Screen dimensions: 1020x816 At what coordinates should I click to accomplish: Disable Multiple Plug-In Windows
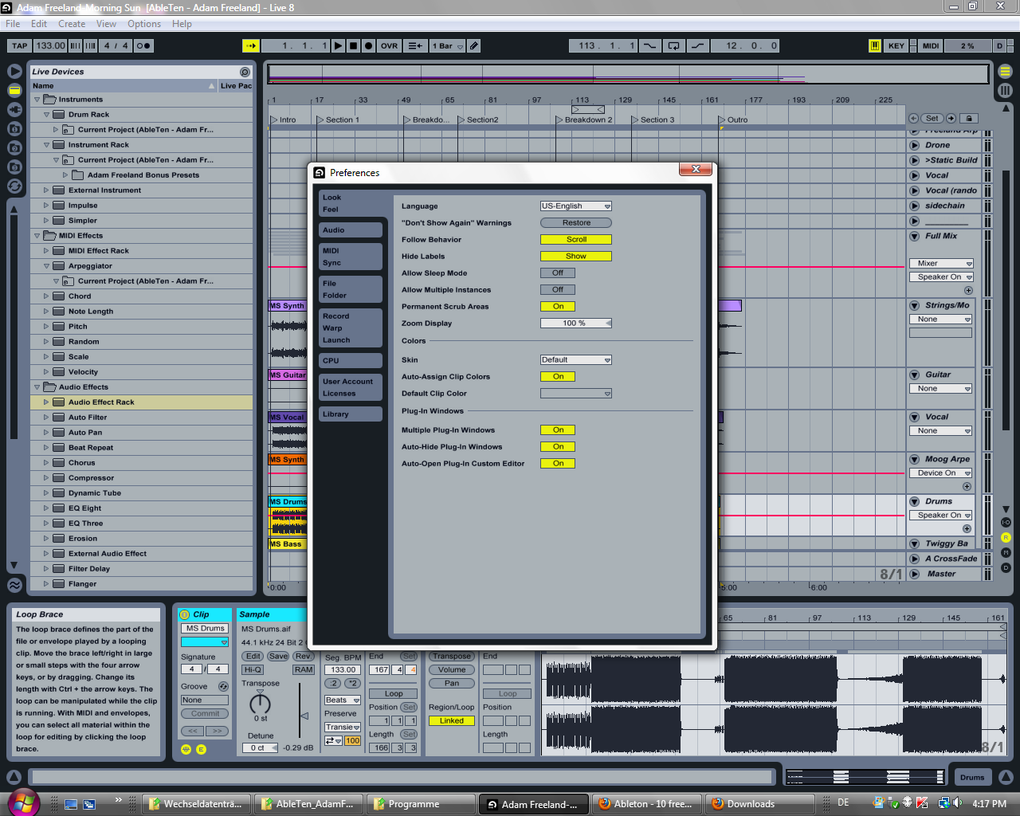[x=557, y=429]
